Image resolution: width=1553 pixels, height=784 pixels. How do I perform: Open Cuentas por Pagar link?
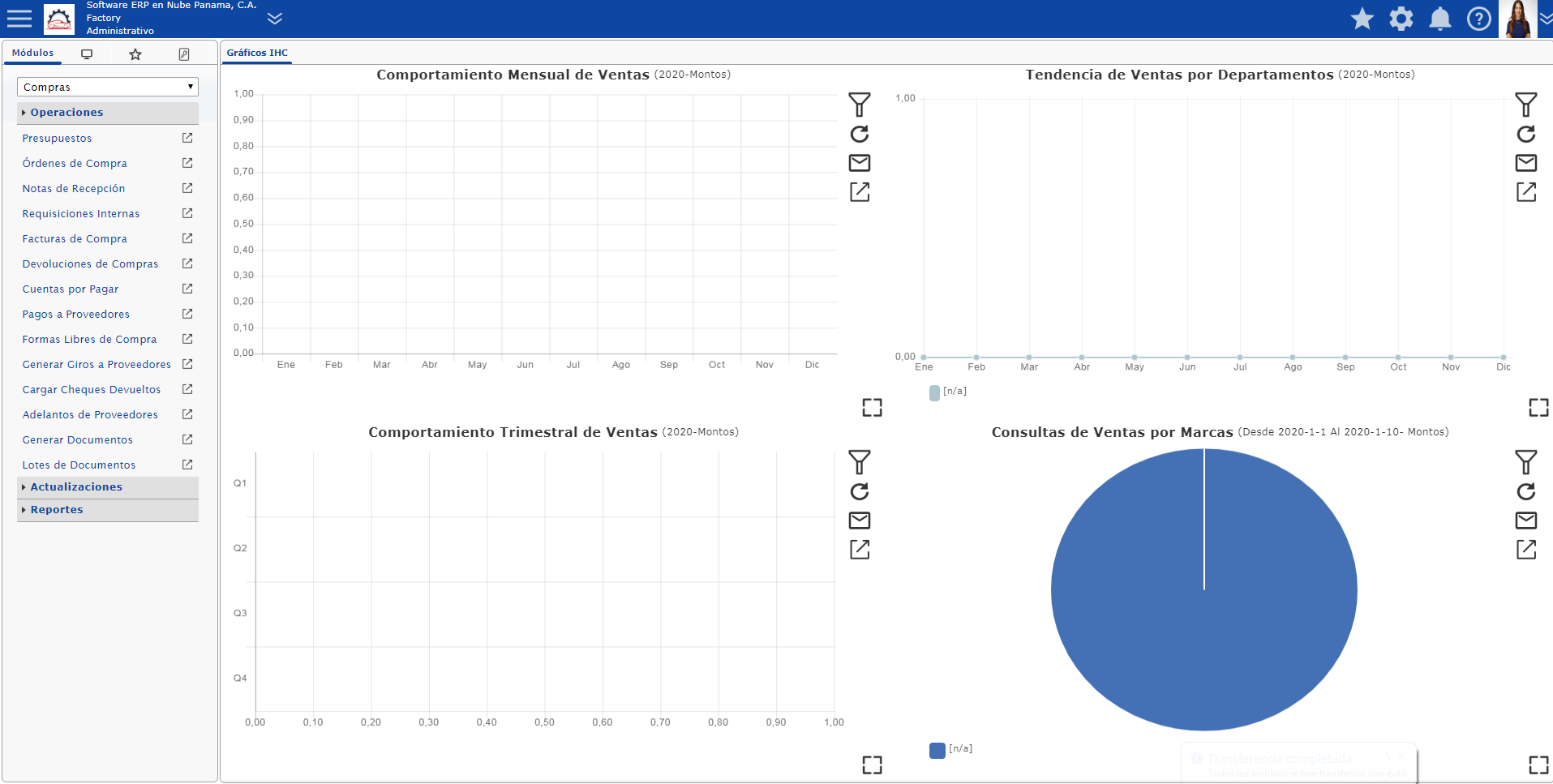pos(71,289)
